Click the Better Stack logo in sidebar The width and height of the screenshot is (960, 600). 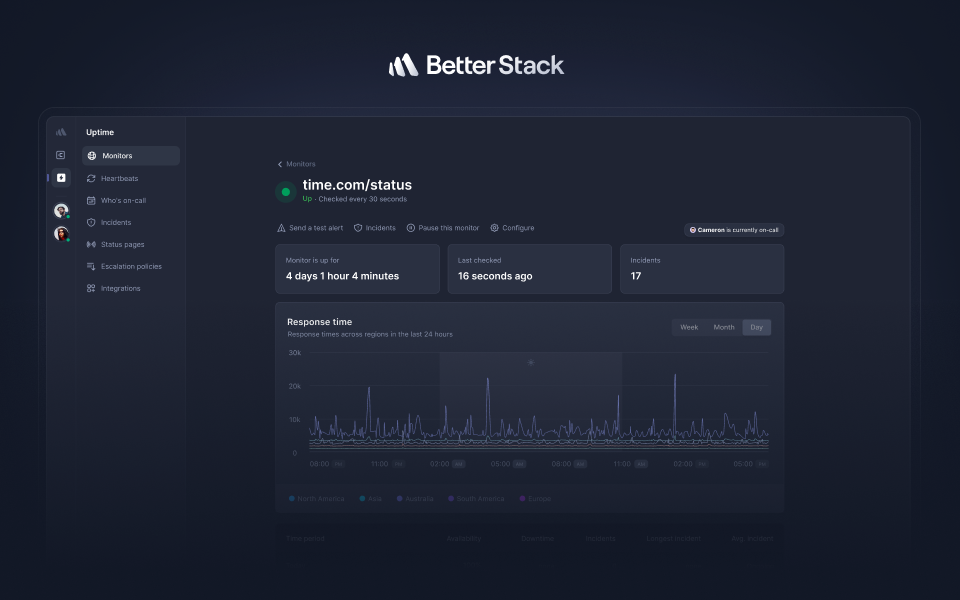[x=61, y=132]
